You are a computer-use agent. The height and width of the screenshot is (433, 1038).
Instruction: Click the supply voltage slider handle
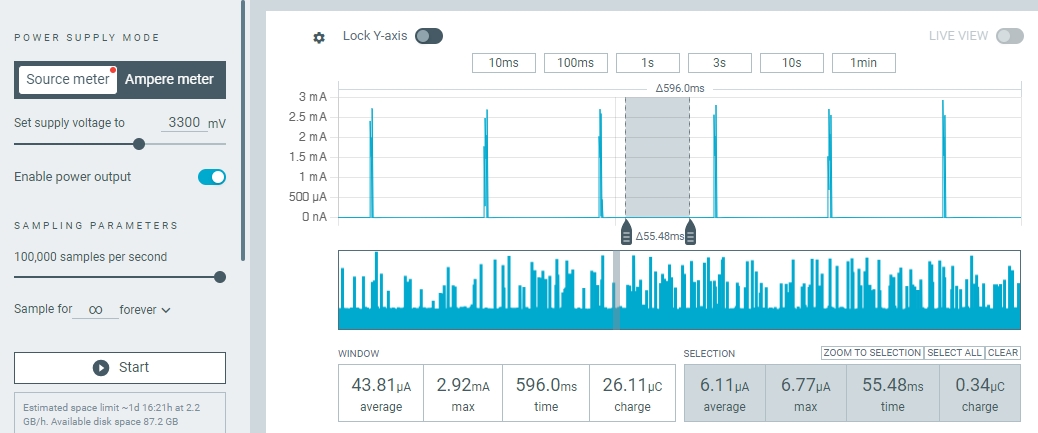pos(139,144)
